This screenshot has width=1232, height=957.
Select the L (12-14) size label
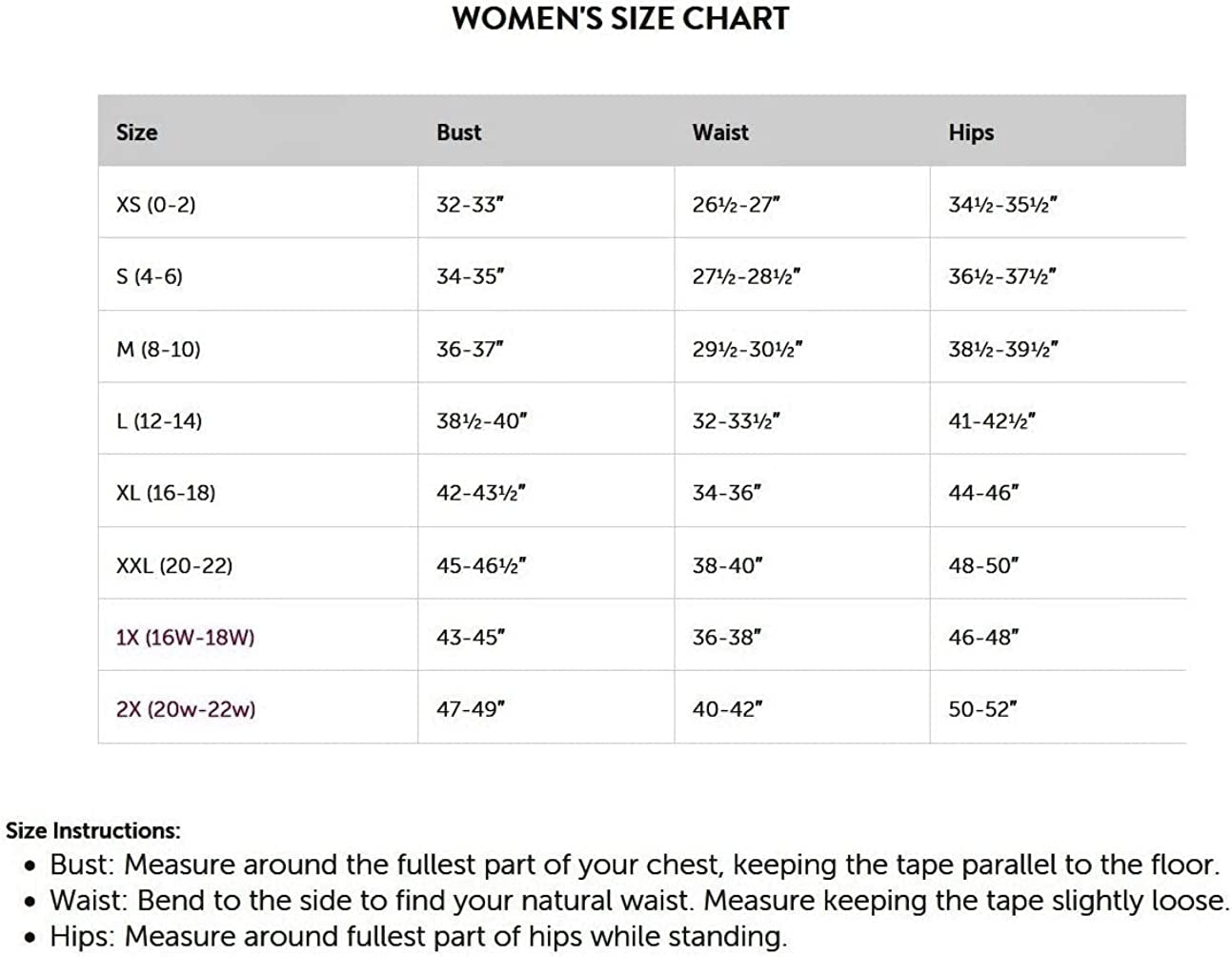tap(159, 420)
